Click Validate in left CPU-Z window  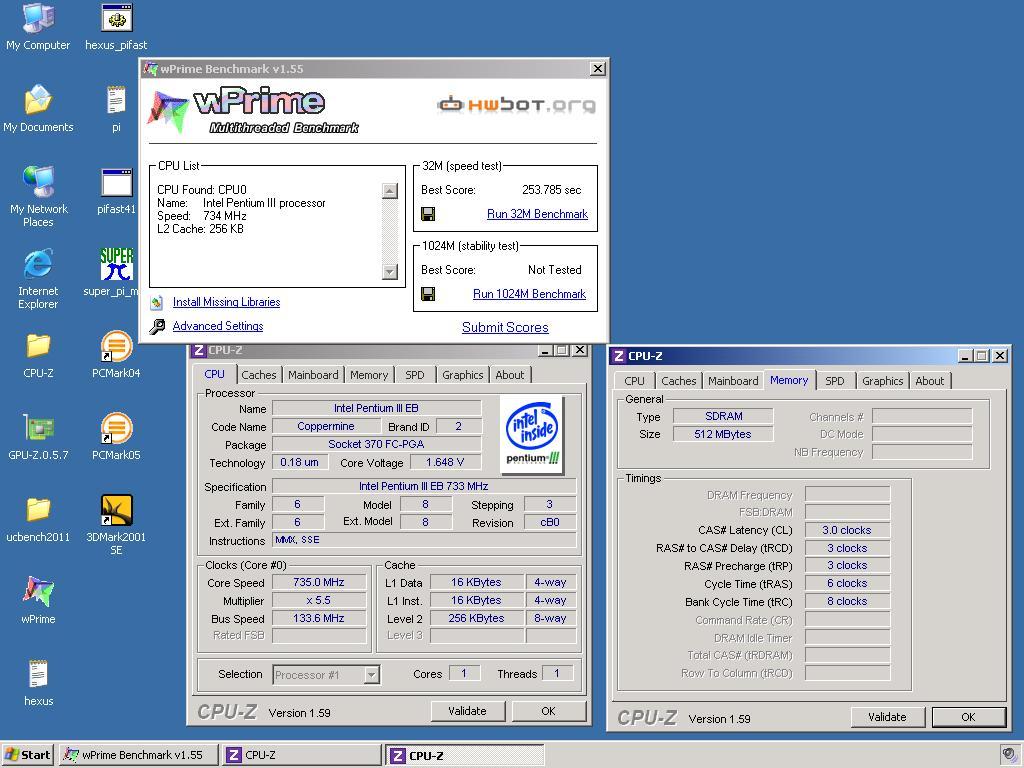[x=468, y=711]
